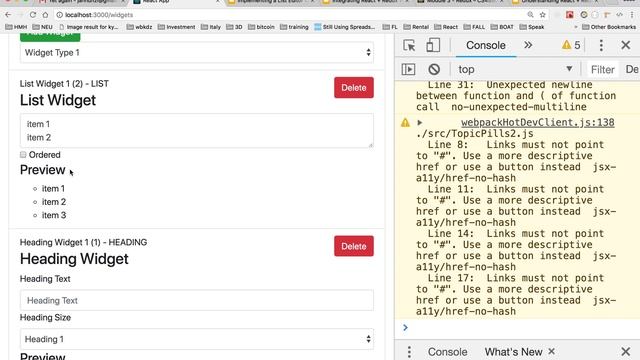This screenshot has width=640, height=360.
Task: Open the Image result for ky... bookmark
Action: point(89,27)
